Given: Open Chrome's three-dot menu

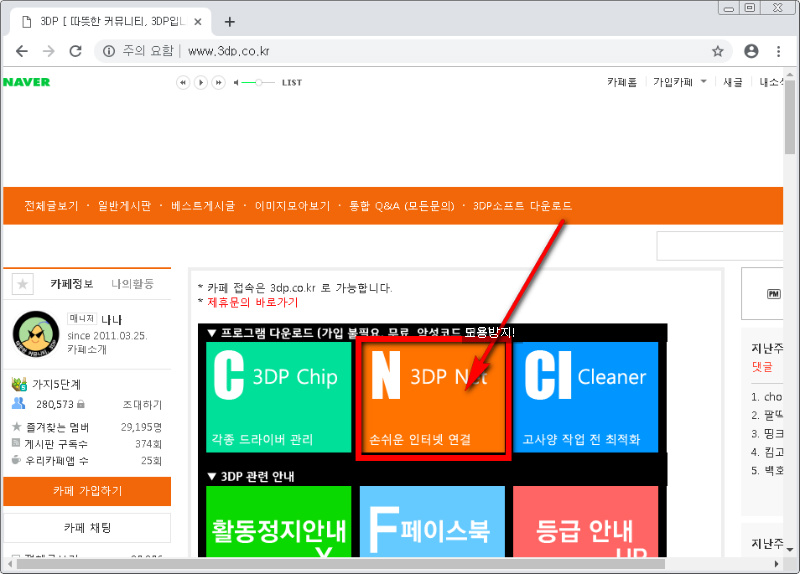Looking at the screenshot, I should coord(778,51).
